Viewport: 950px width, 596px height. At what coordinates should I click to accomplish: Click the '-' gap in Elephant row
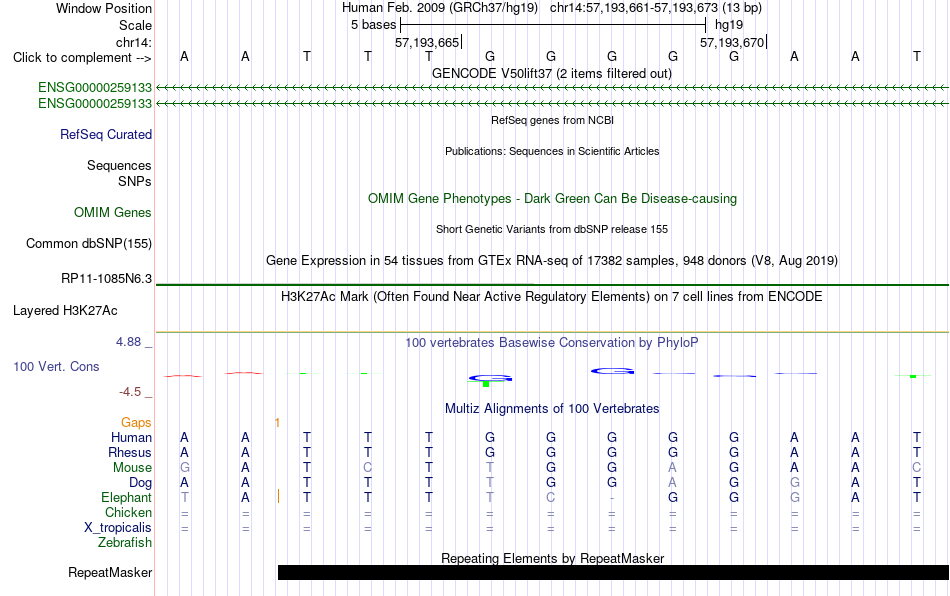(x=612, y=498)
